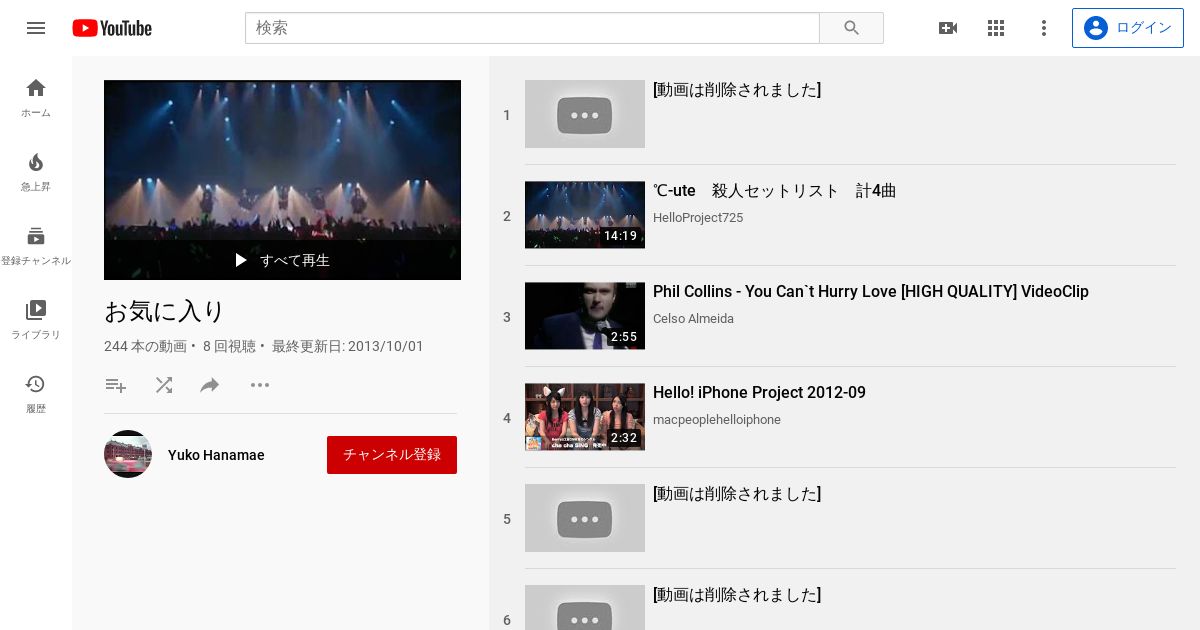The height and width of the screenshot is (630, 1200).
Task: Open deleted video placeholder in row 5
Action: click(x=585, y=518)
